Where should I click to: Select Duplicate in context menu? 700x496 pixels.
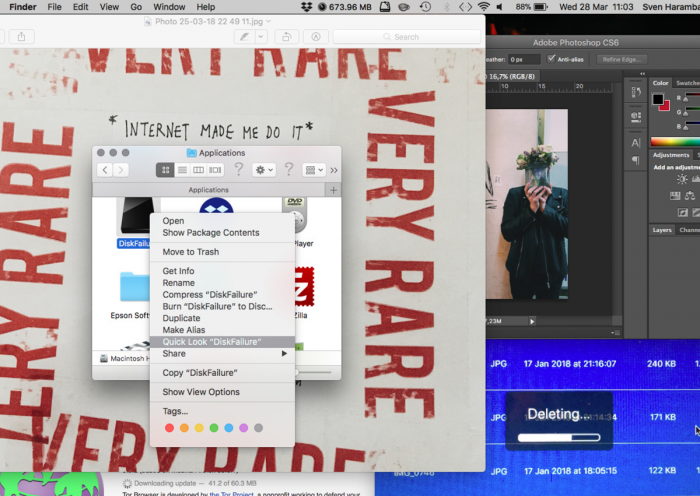coord(222,318)
